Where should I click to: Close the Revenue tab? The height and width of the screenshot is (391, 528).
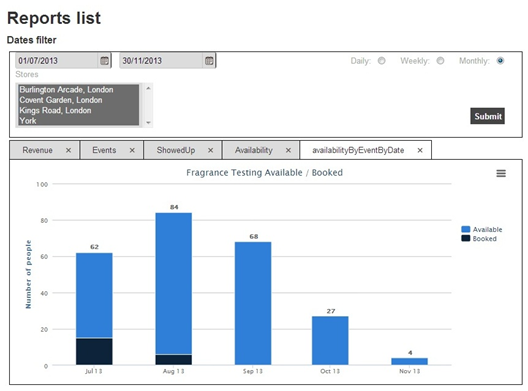pyautogui.click(x=68, y=150)
